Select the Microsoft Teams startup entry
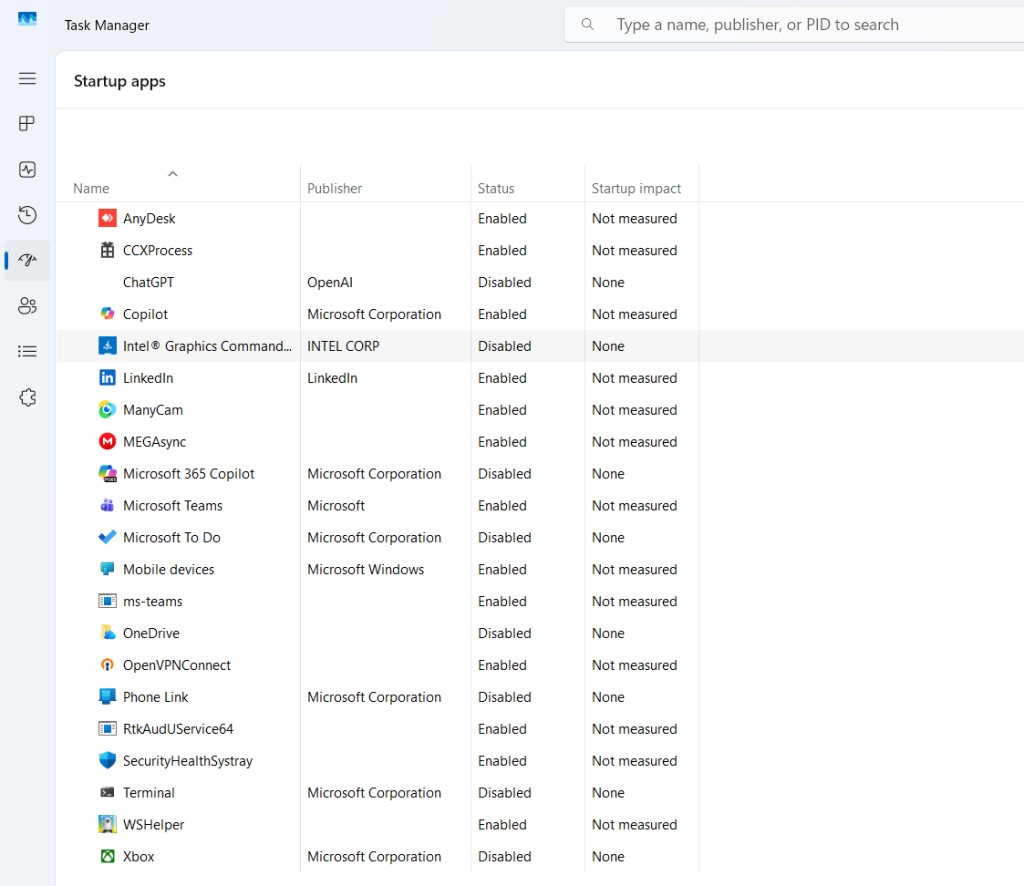The height and width of the screenshot is (886, 1024). click(x=173, y=506)
